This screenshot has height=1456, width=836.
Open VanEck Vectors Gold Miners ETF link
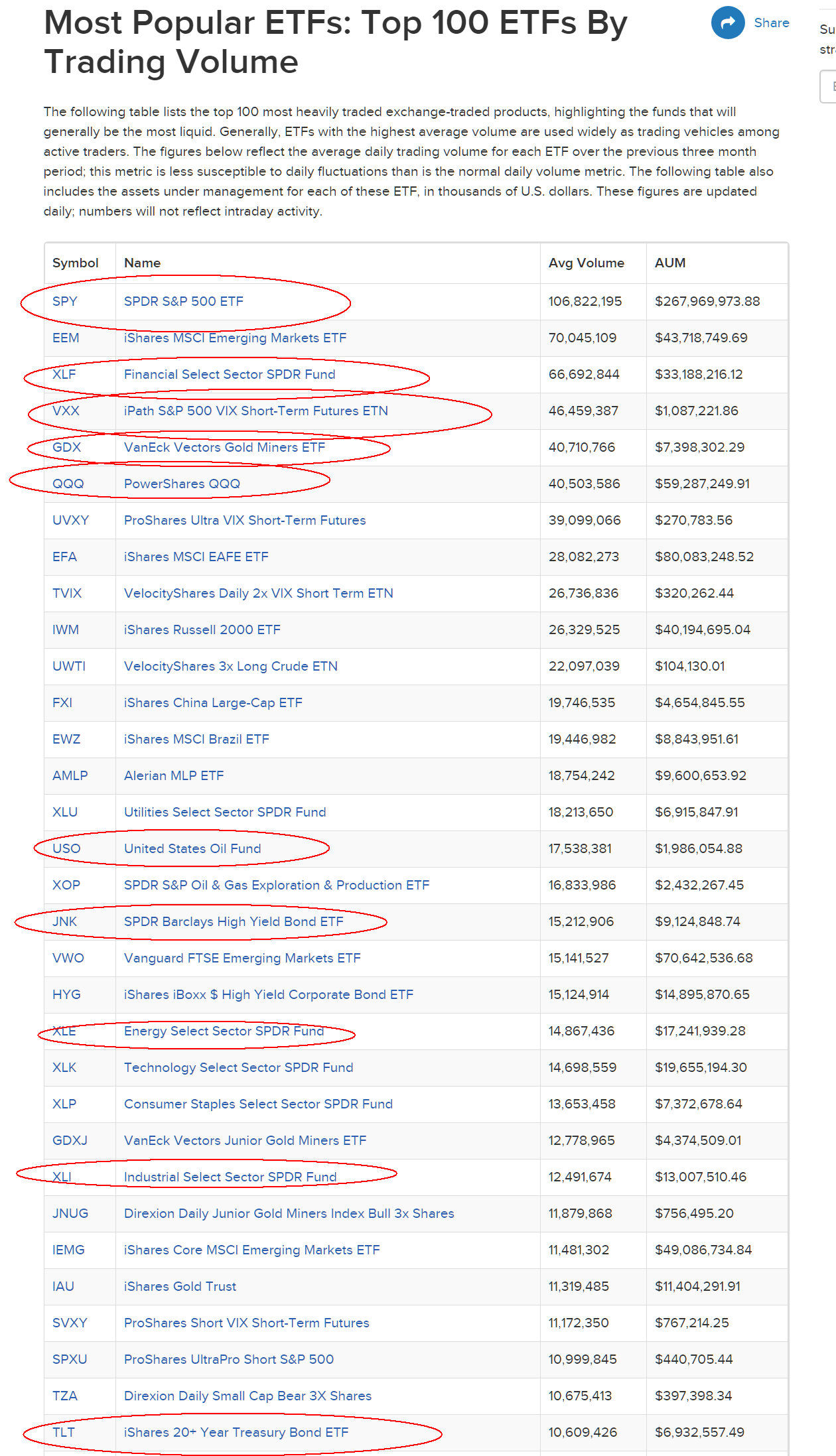click(x=225, y=447)
